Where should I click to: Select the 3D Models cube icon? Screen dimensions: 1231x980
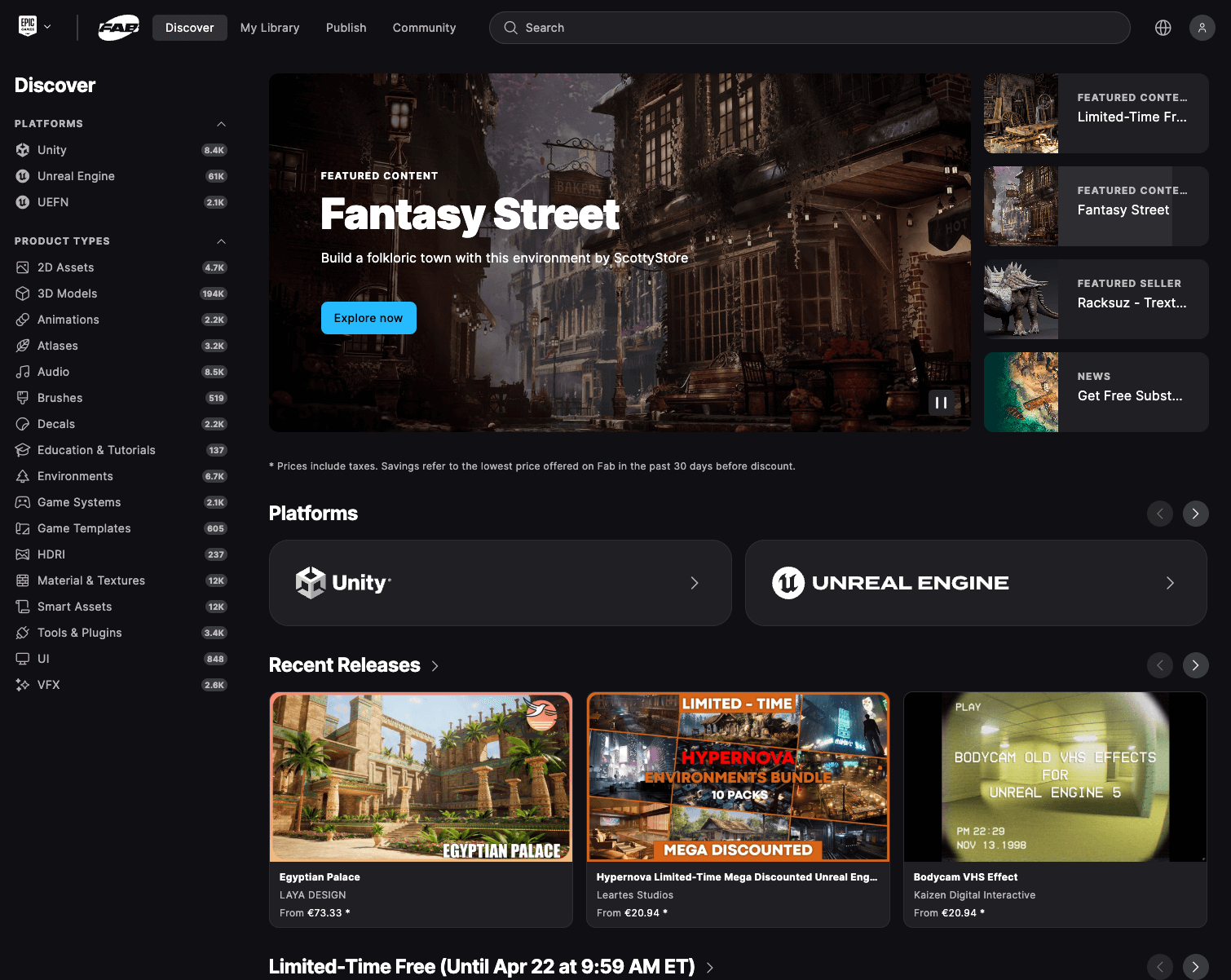click(x=23, y=294)
